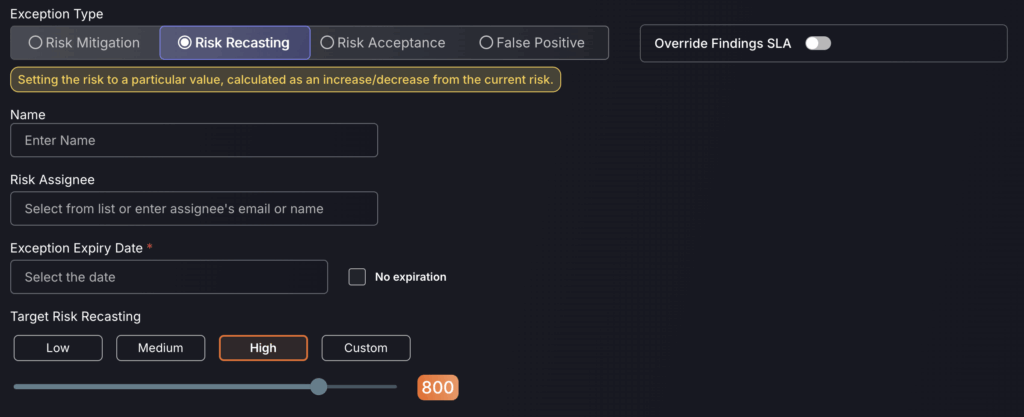Click the High risk recasting button
This screenshot has width=1024, height=417.
[x=263, y=348]
